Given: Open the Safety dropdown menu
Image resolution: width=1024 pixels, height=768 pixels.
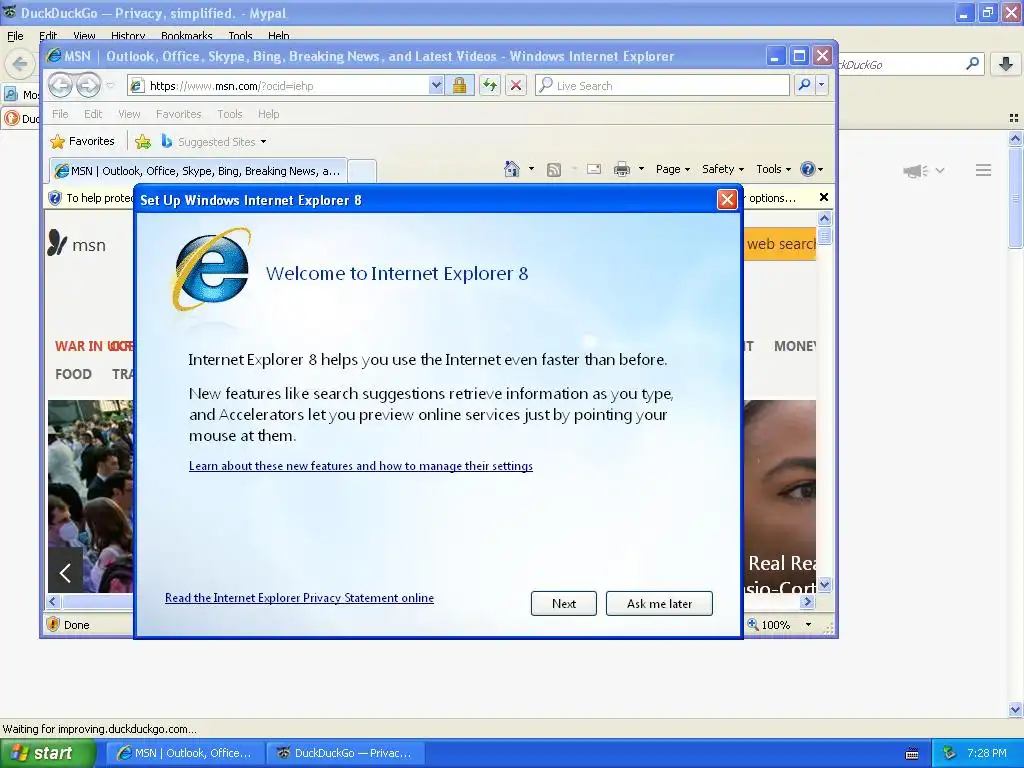Looking at the screenshot, I should pos(723,169).
